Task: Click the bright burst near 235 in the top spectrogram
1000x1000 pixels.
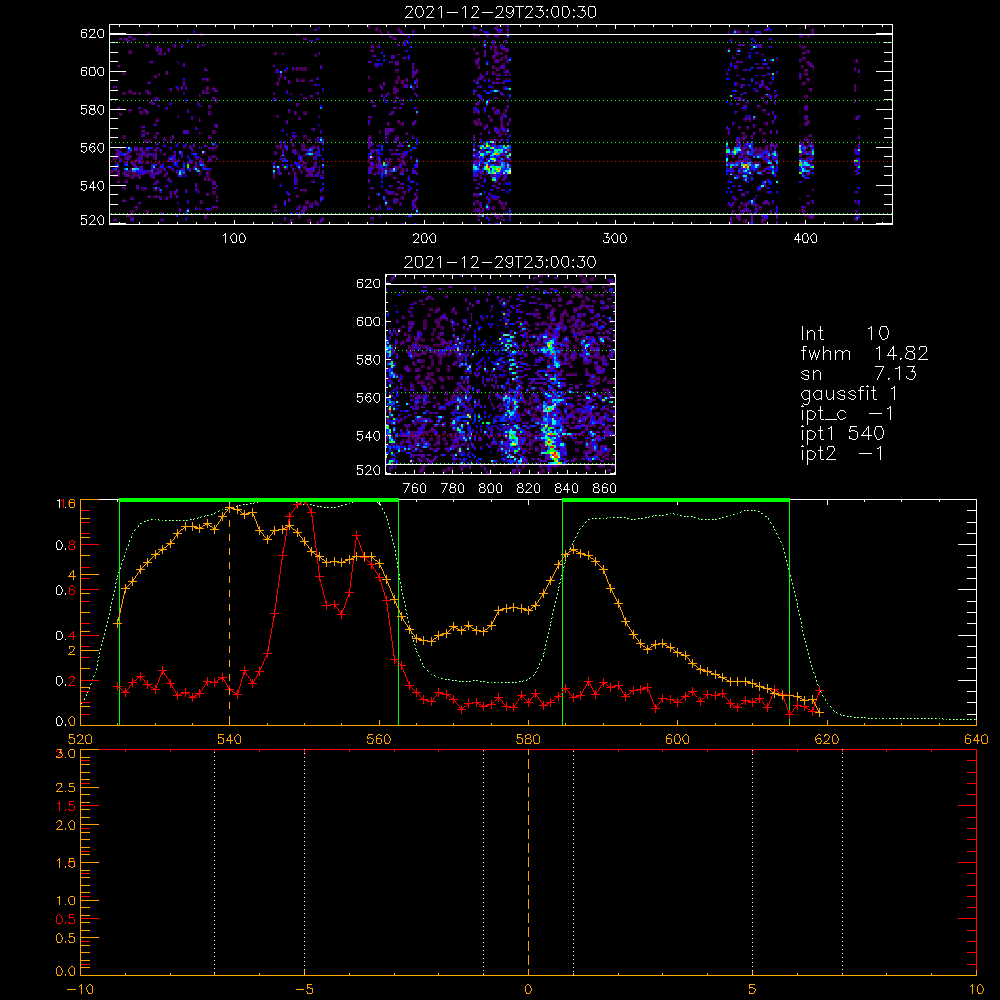Action: (x=492, y=159)
